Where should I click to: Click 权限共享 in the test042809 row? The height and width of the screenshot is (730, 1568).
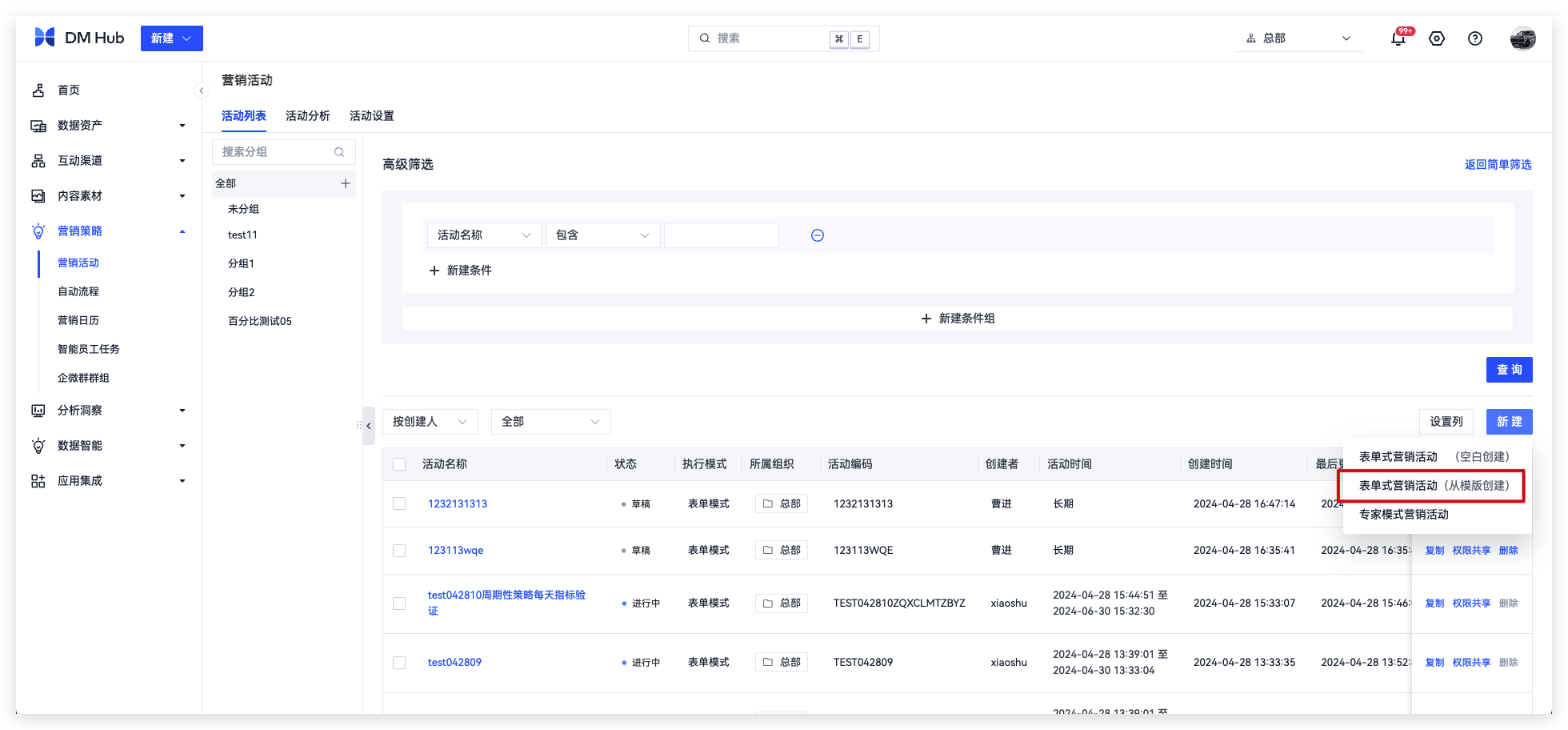pos(1472,663)
